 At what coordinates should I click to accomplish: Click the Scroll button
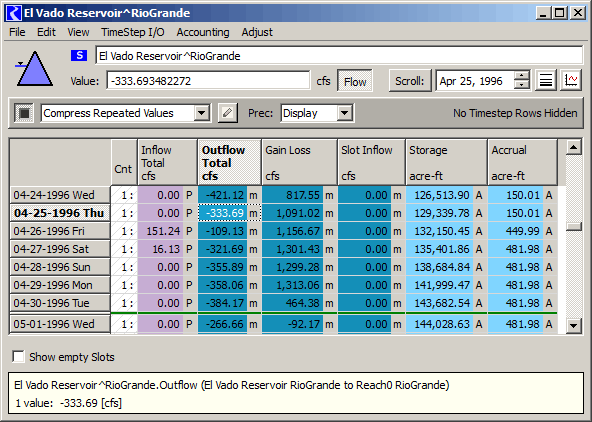coord(410,81)
